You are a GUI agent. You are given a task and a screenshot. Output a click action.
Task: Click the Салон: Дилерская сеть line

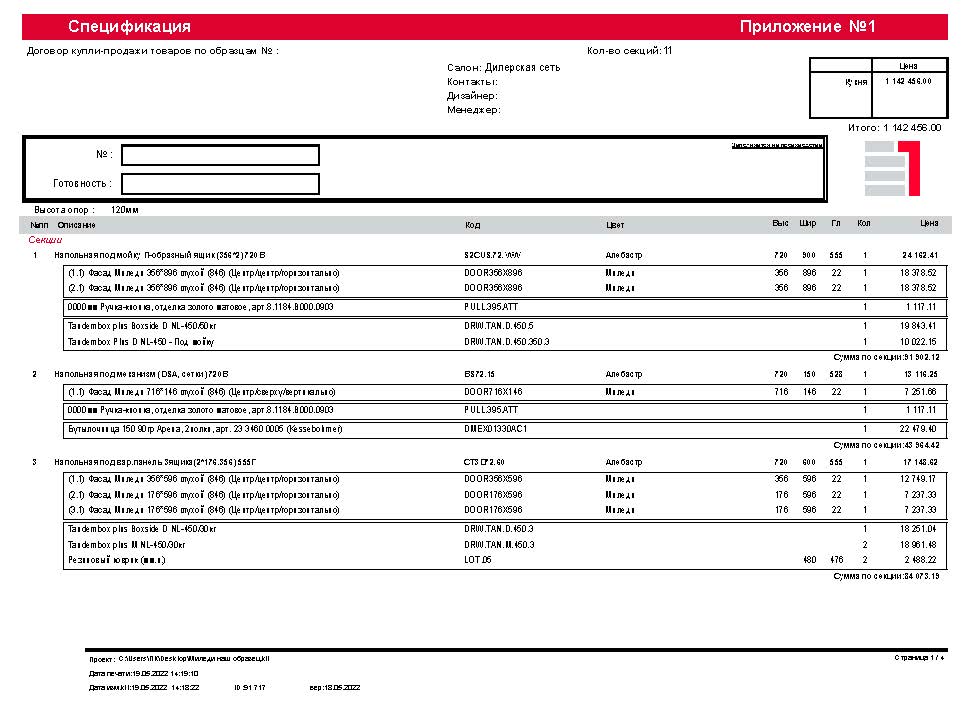tap(503, 68)
